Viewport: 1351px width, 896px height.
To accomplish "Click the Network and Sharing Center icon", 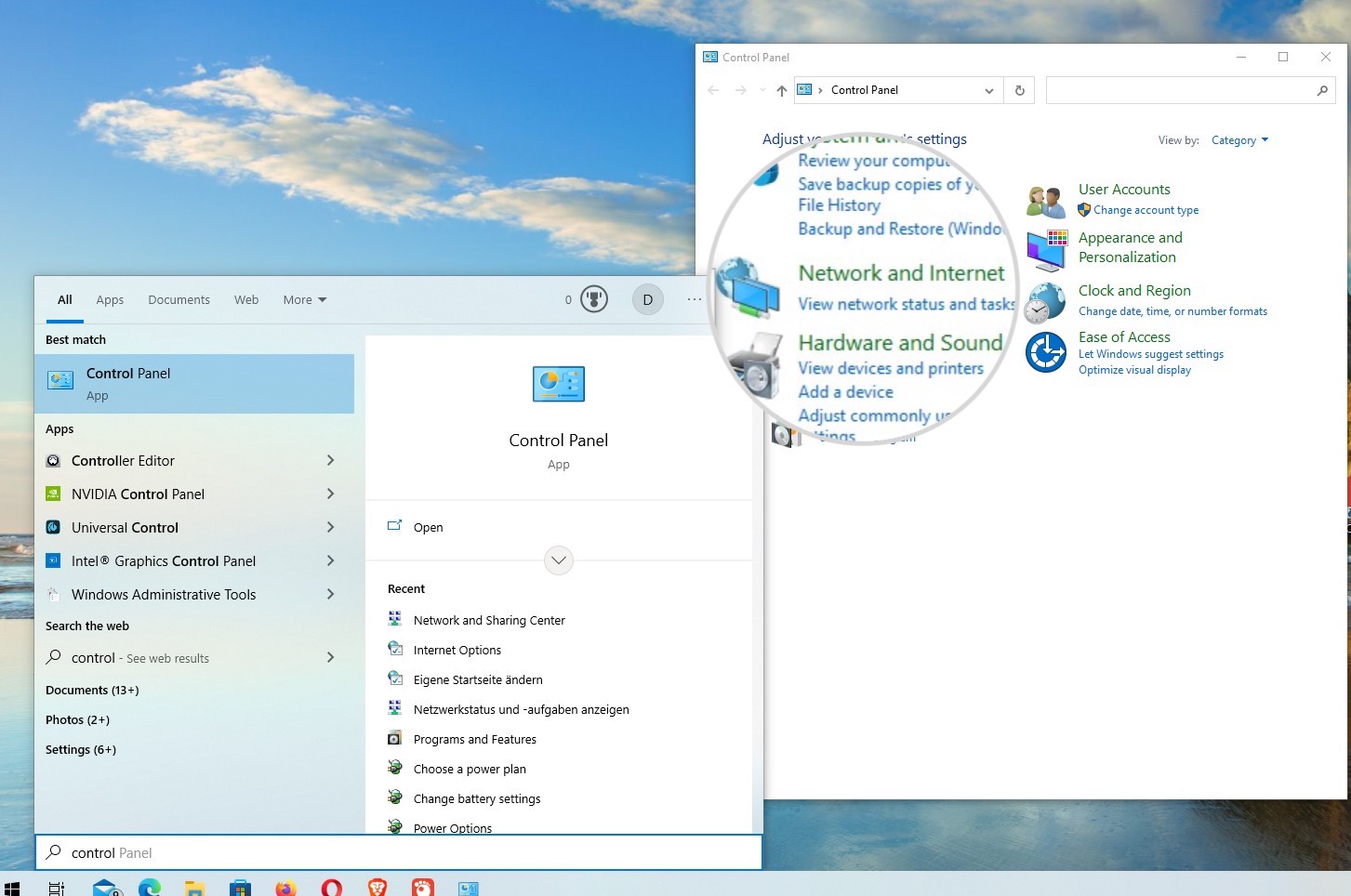I will (x=395, y=619).
